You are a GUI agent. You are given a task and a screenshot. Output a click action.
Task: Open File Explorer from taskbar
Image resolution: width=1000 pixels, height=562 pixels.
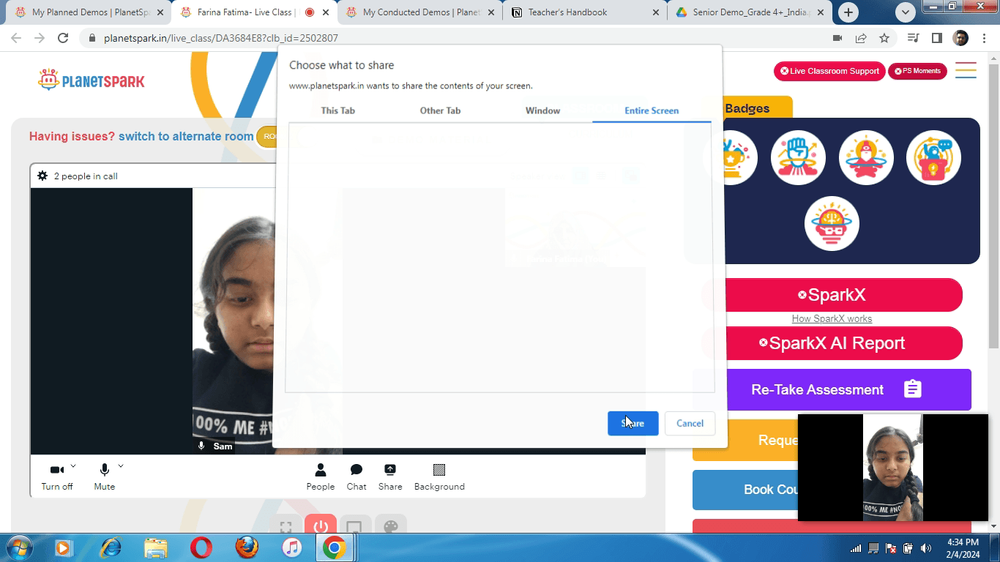[155, 547]
